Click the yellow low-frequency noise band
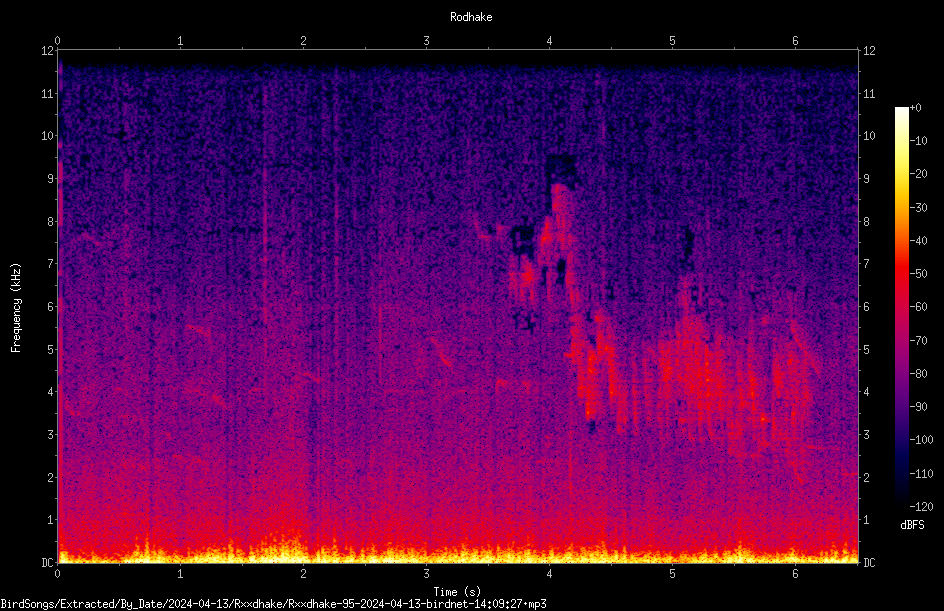This screenshot has height=611, width=944. pos(458,554)
